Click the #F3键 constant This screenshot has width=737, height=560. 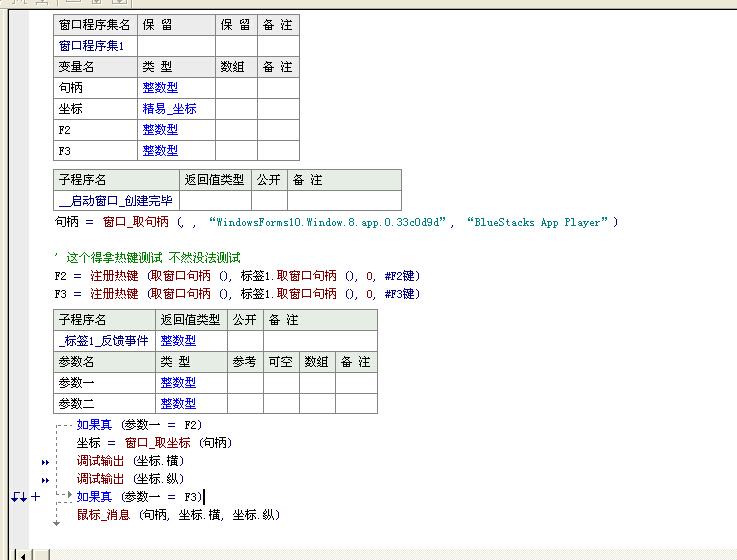(402, 294)
